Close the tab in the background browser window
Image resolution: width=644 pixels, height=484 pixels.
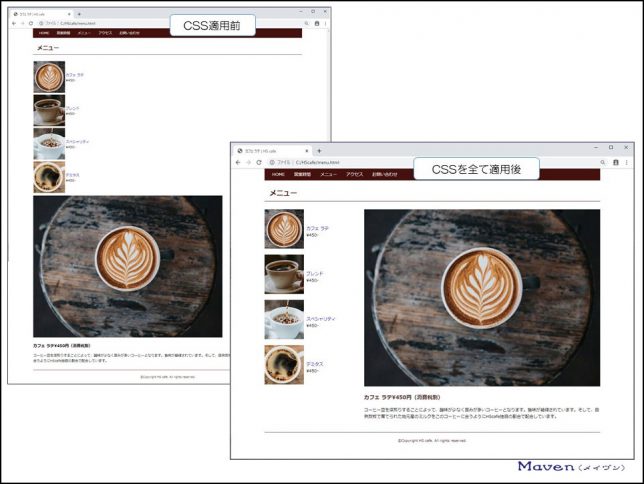click(x=69, y=14)
